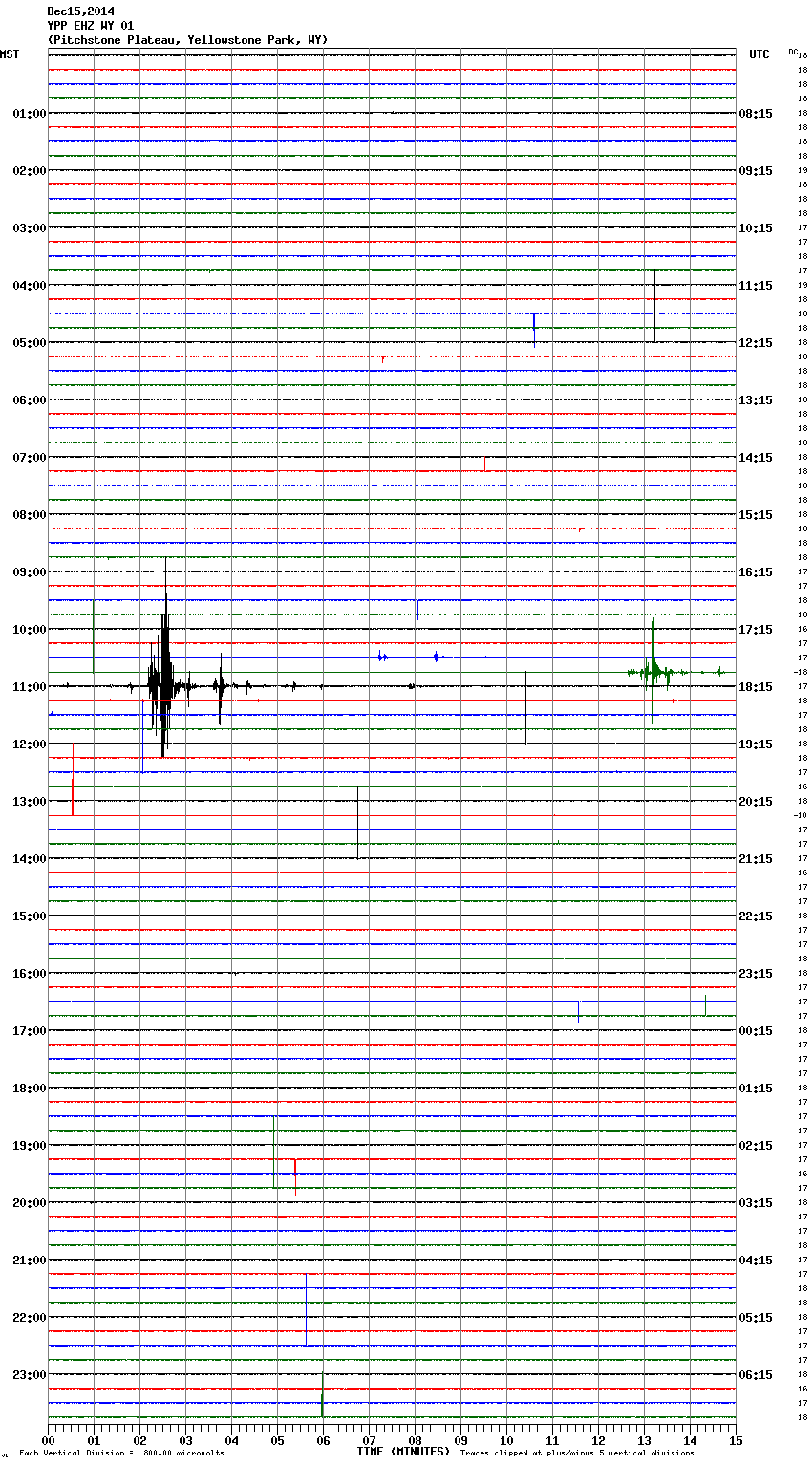This screenshot has width=812, height=1466.
Task: Click the blue vertical spike near the 22:00 trace
Action: tap(306, 1309)
